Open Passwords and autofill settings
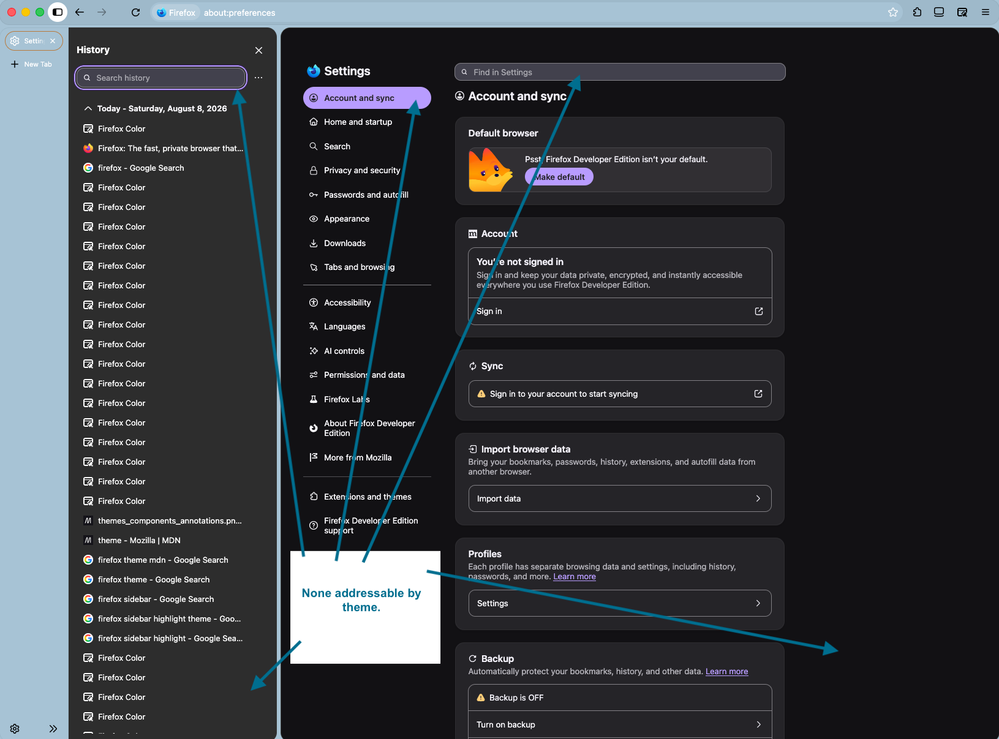 [x=367, y=195]
